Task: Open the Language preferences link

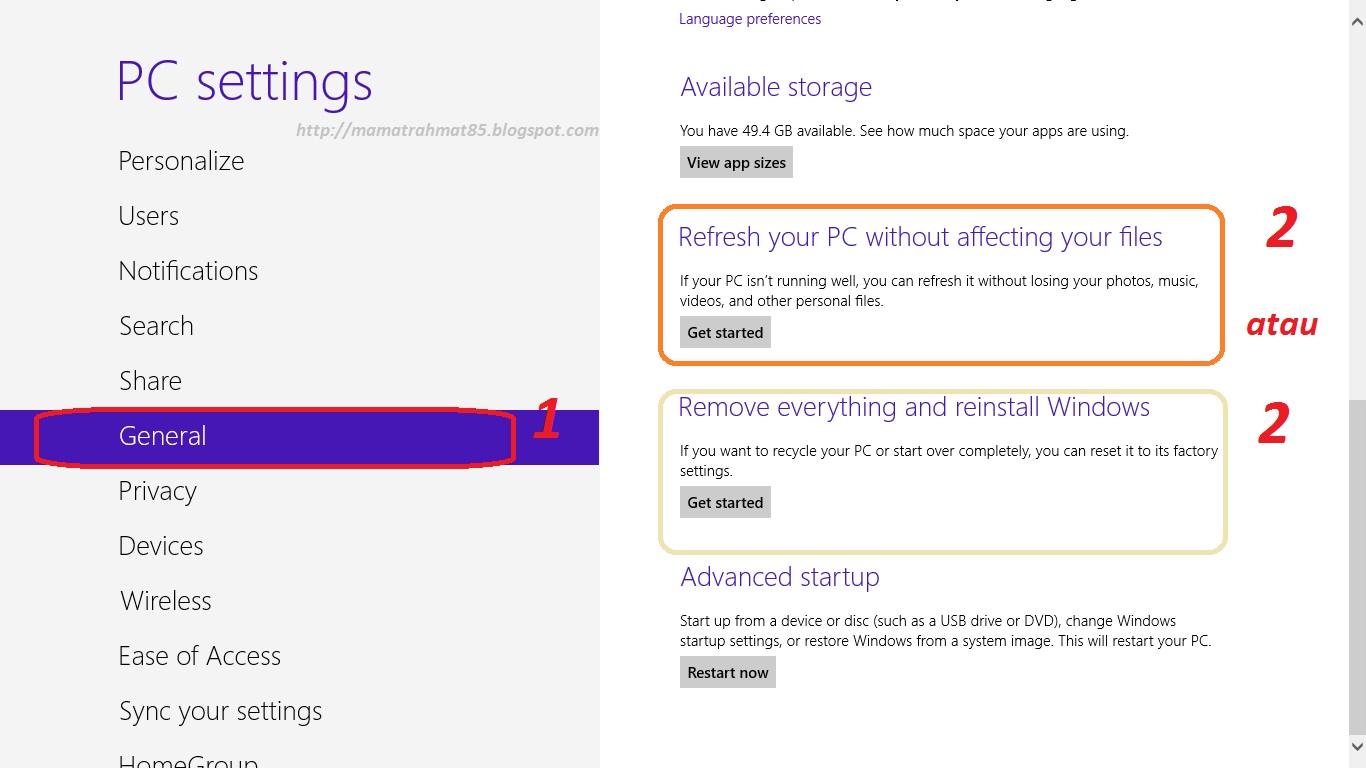Action: coord(750,19)
